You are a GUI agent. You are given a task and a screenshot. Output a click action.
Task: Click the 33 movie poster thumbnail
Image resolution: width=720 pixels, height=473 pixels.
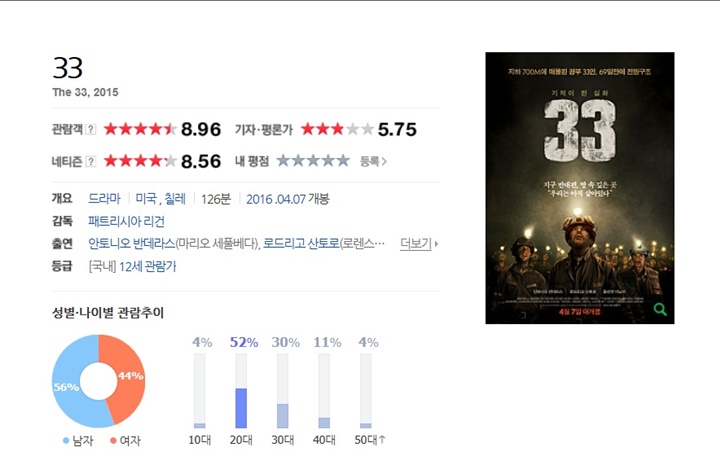(x=580, y=188)
